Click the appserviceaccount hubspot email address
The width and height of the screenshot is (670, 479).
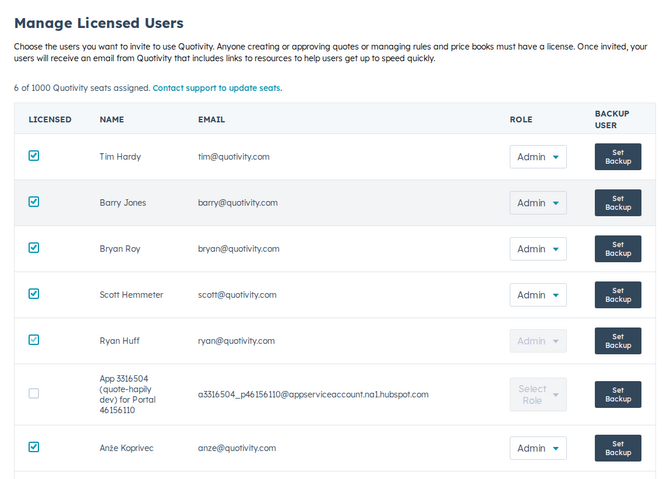pos(313,394)
